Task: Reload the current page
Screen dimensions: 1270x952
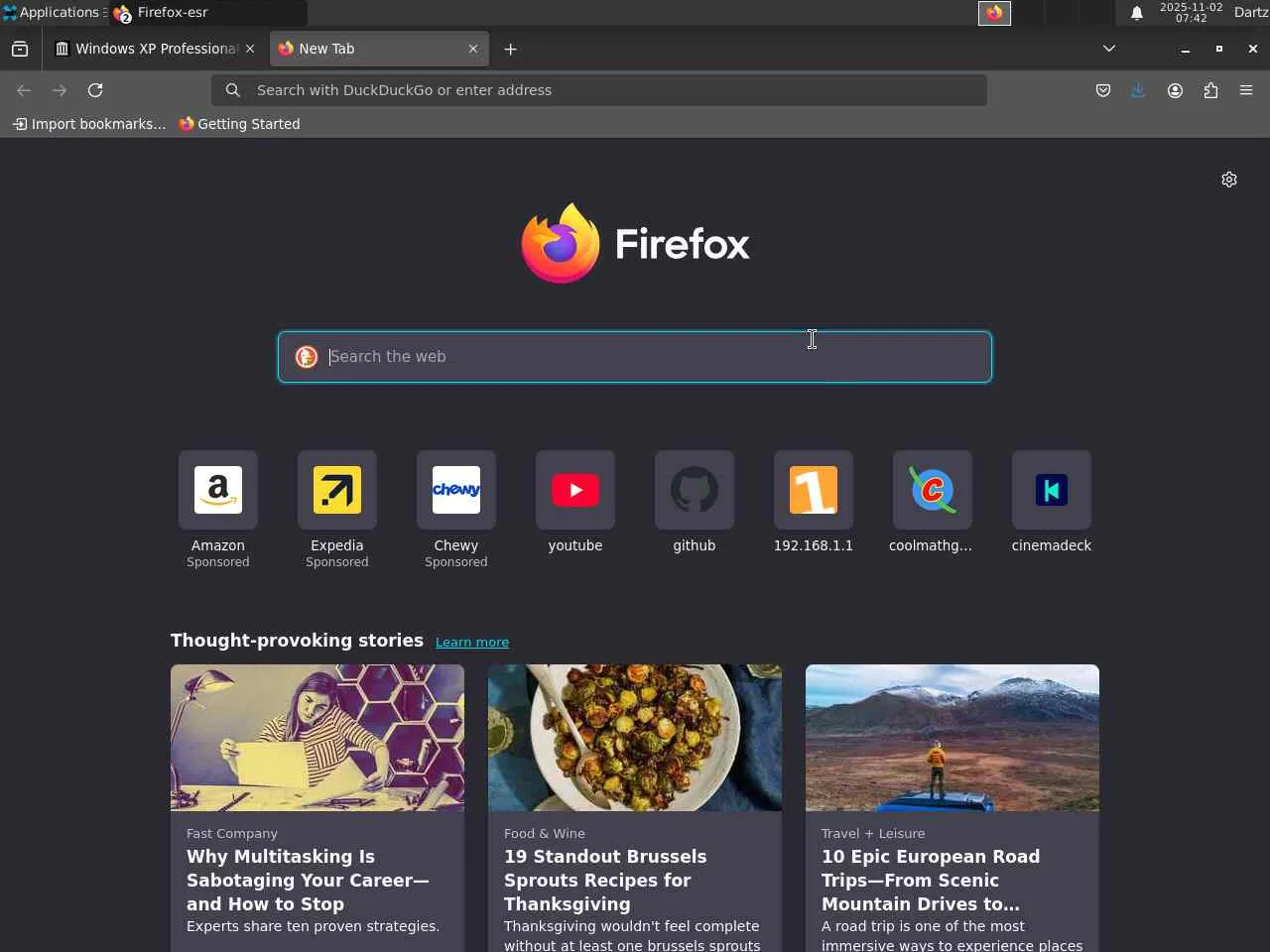Action: (x=95, y=90)
